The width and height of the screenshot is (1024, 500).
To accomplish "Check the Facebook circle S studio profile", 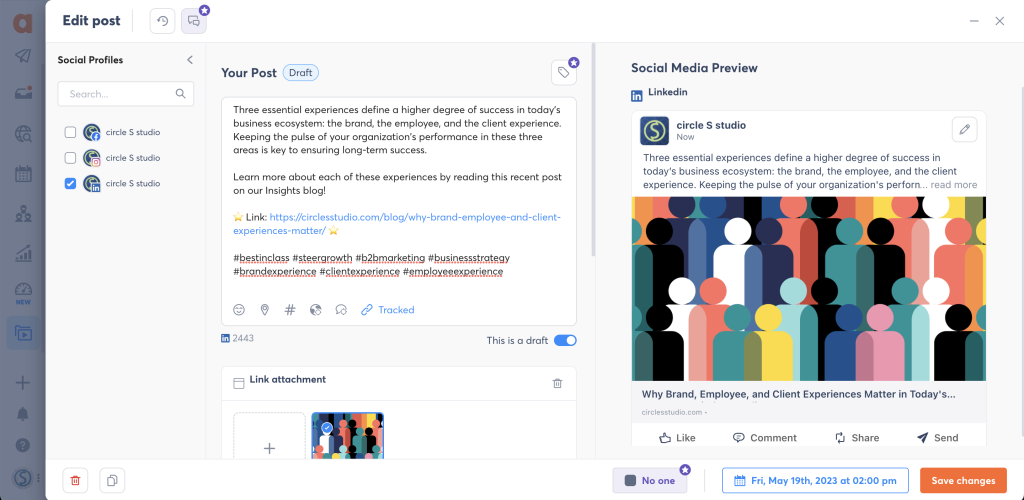I will pos(71,133).
